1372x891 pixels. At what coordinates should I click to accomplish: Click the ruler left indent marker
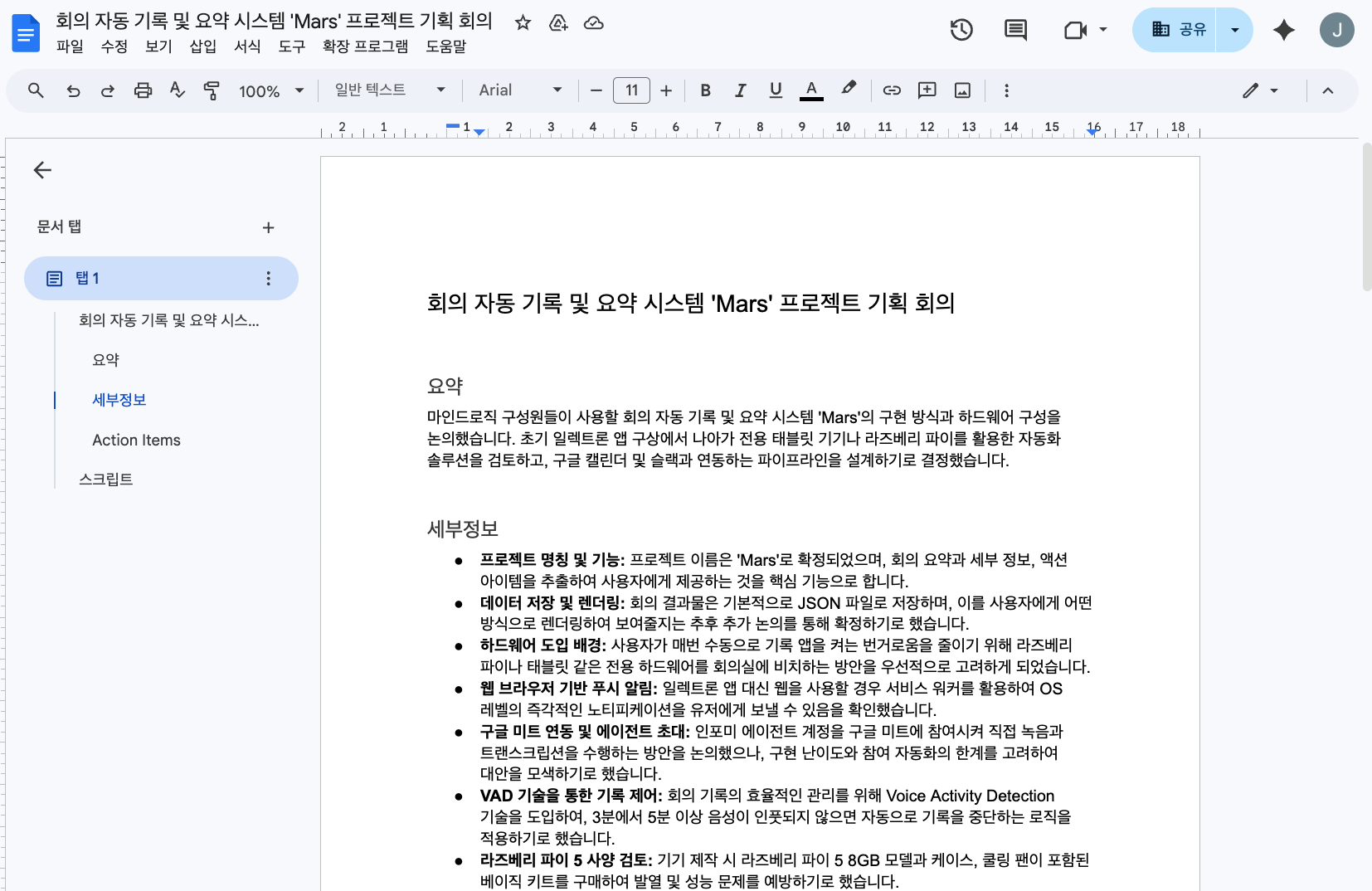click(479, 132)
